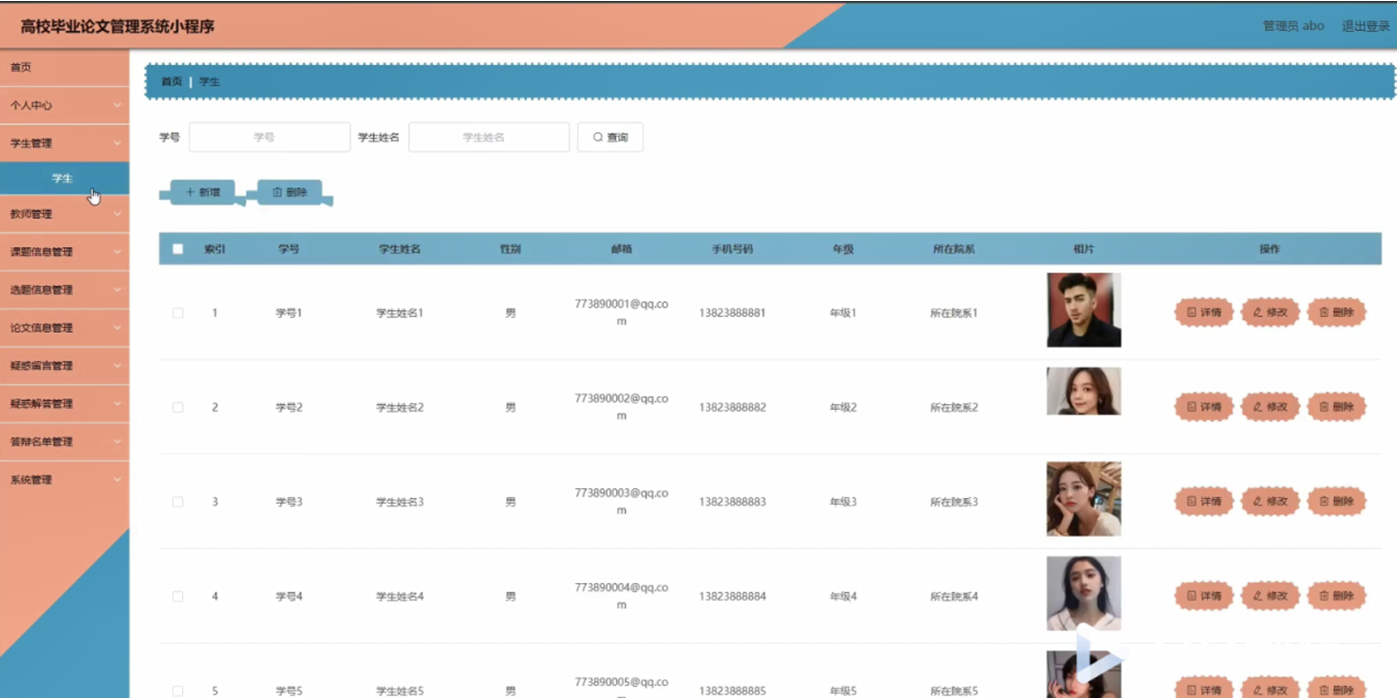
Task: Go to 首页 in the sidebar
Action: (x=64, y=67)
